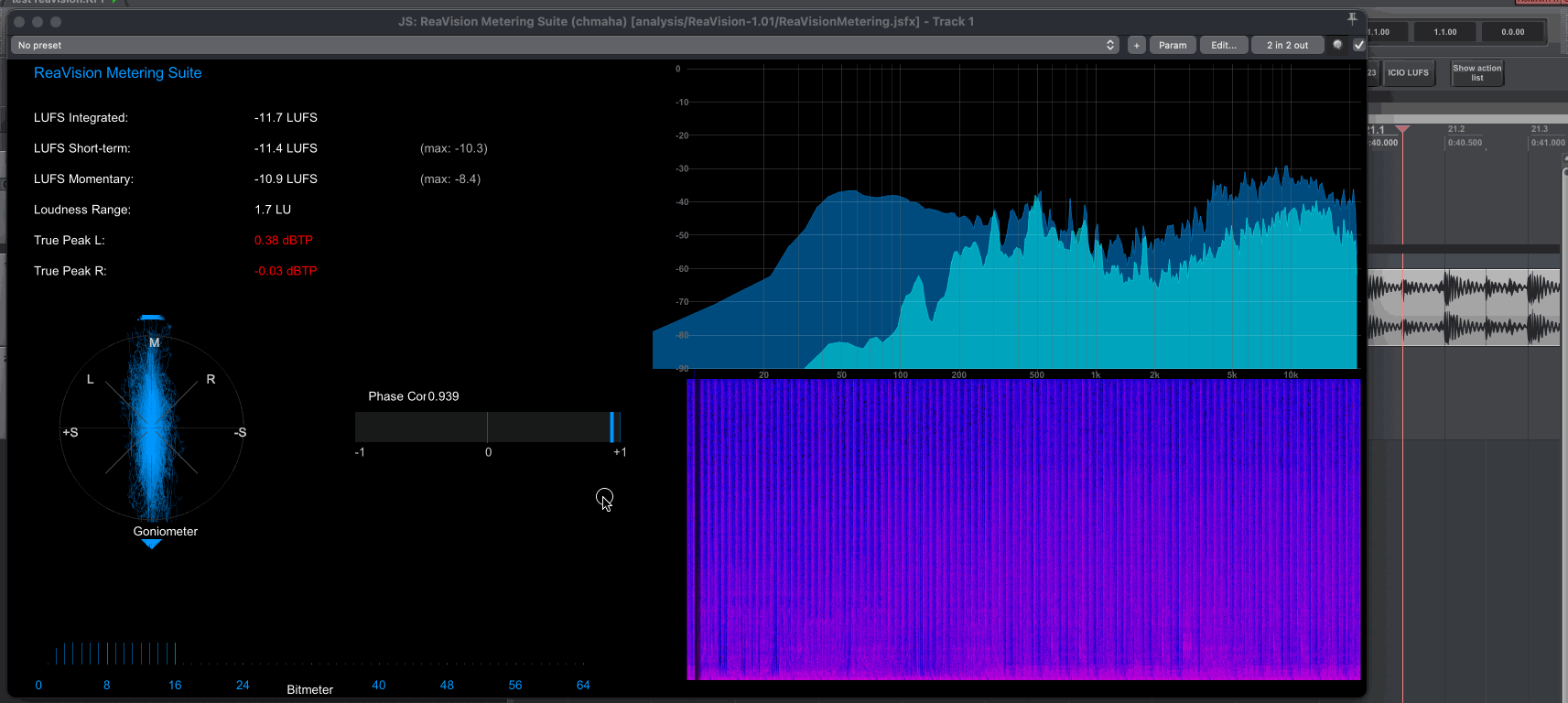Click the wet/dry mix knob
This screenshot has height=703, width=1568.
click(x=1337, y=45)
